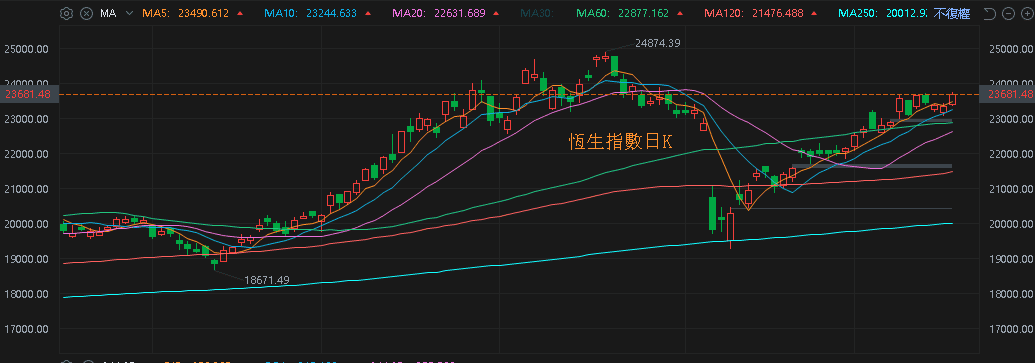Click the MA indicator name label
Screen dimensions: 1035x363
tap(109, 13)
